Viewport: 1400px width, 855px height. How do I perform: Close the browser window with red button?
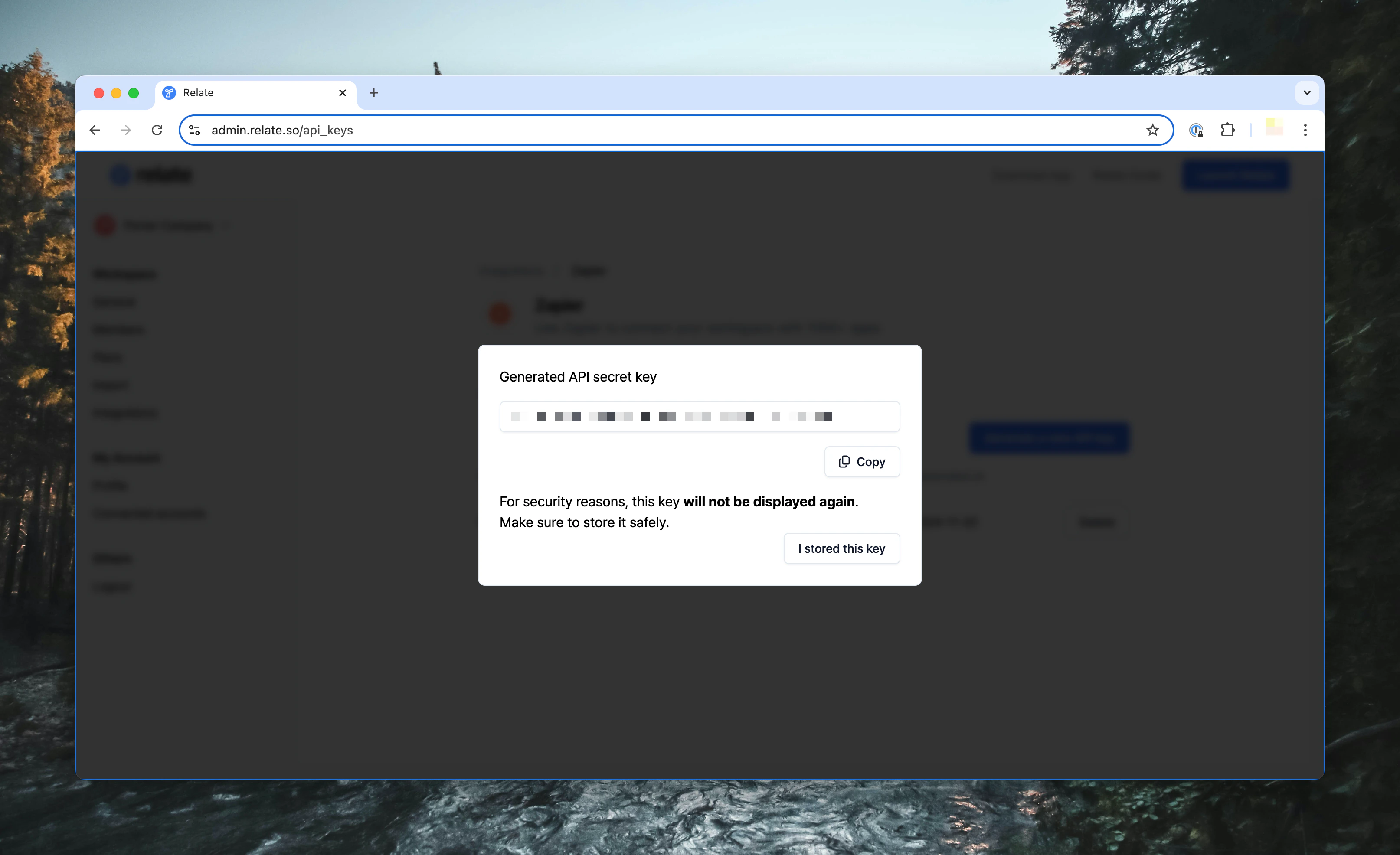(x=99, y=93)
